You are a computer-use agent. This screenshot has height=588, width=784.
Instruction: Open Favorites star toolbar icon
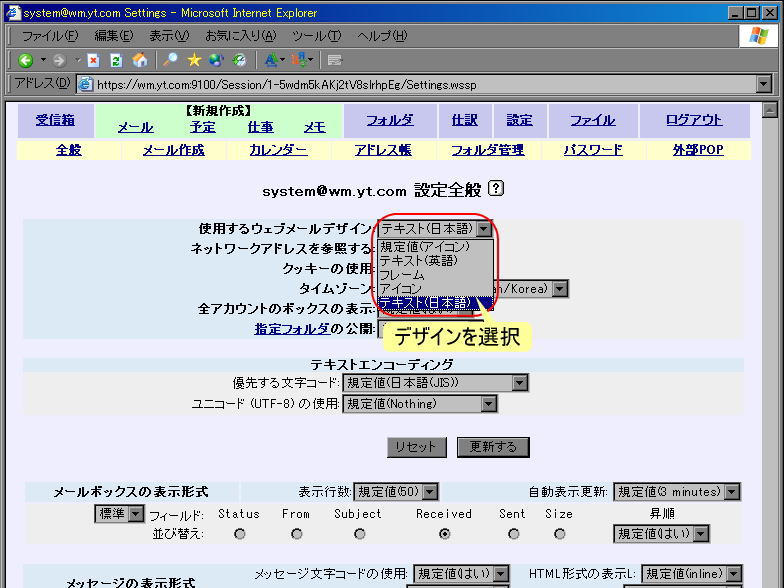(194, 60)
